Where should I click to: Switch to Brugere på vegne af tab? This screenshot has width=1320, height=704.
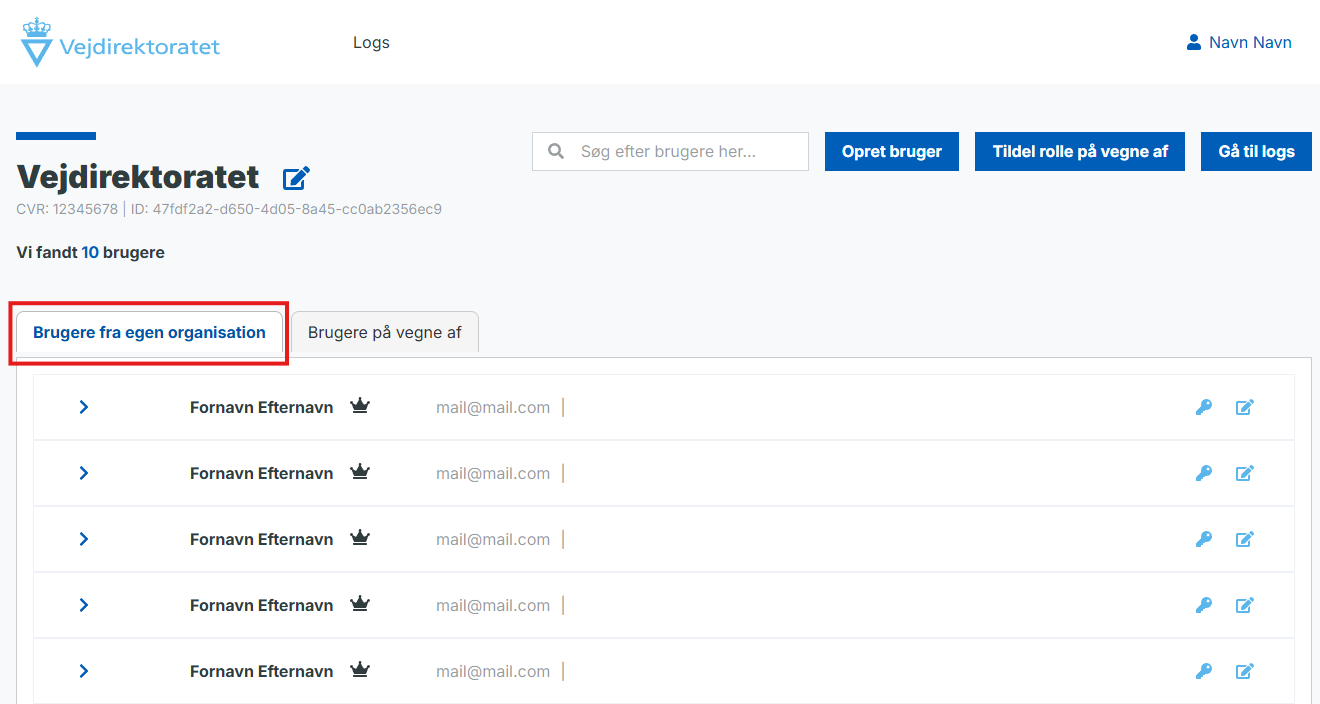coord(385,332)
